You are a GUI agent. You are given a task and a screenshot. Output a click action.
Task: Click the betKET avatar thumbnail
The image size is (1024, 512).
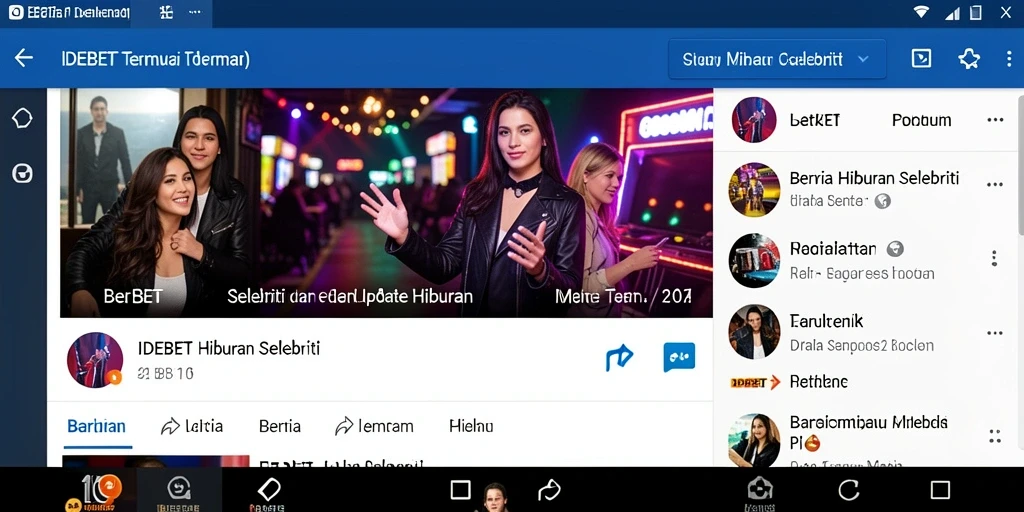(x=754, y=120)
